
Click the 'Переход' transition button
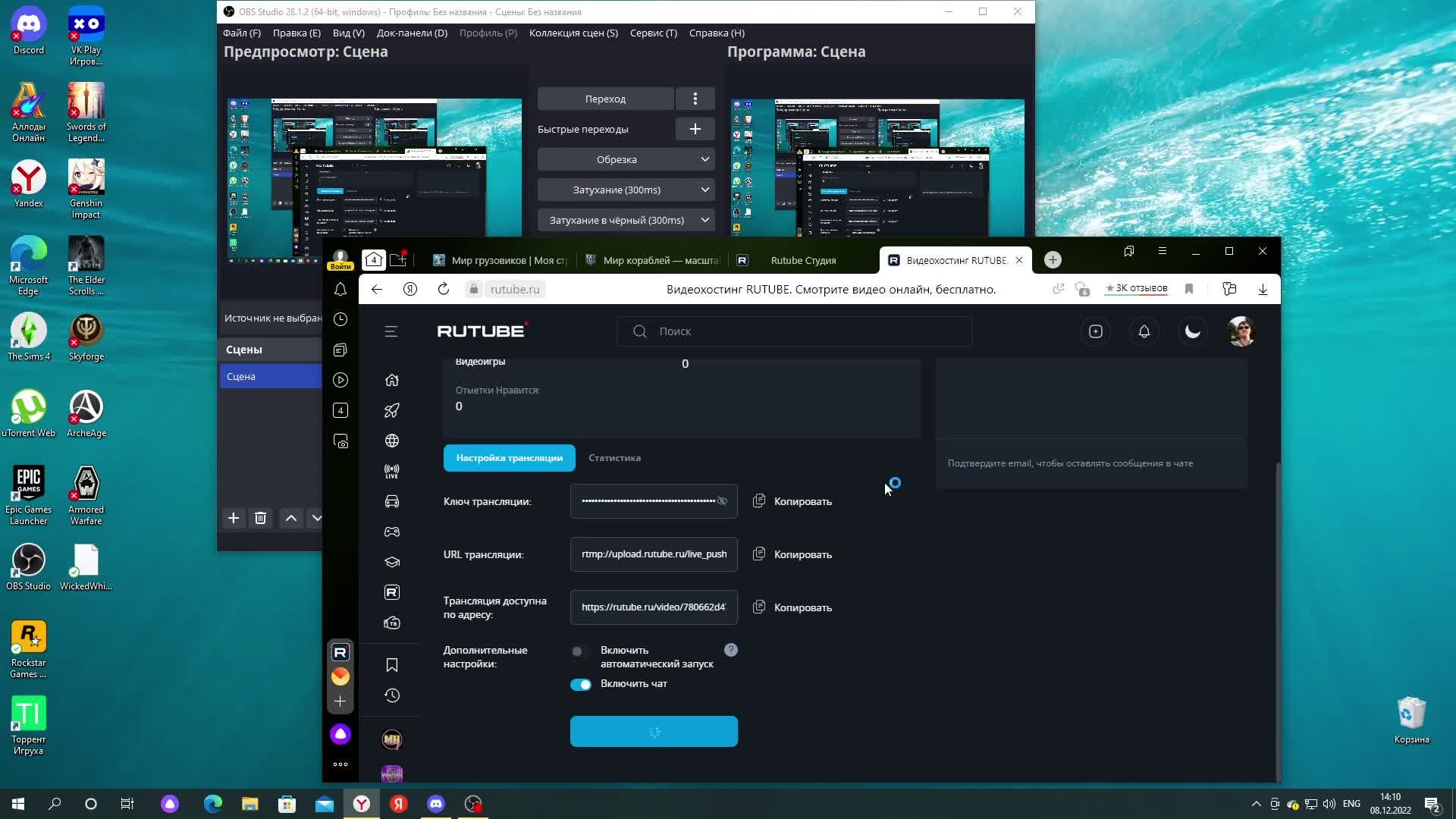click(x=605, y=99)
